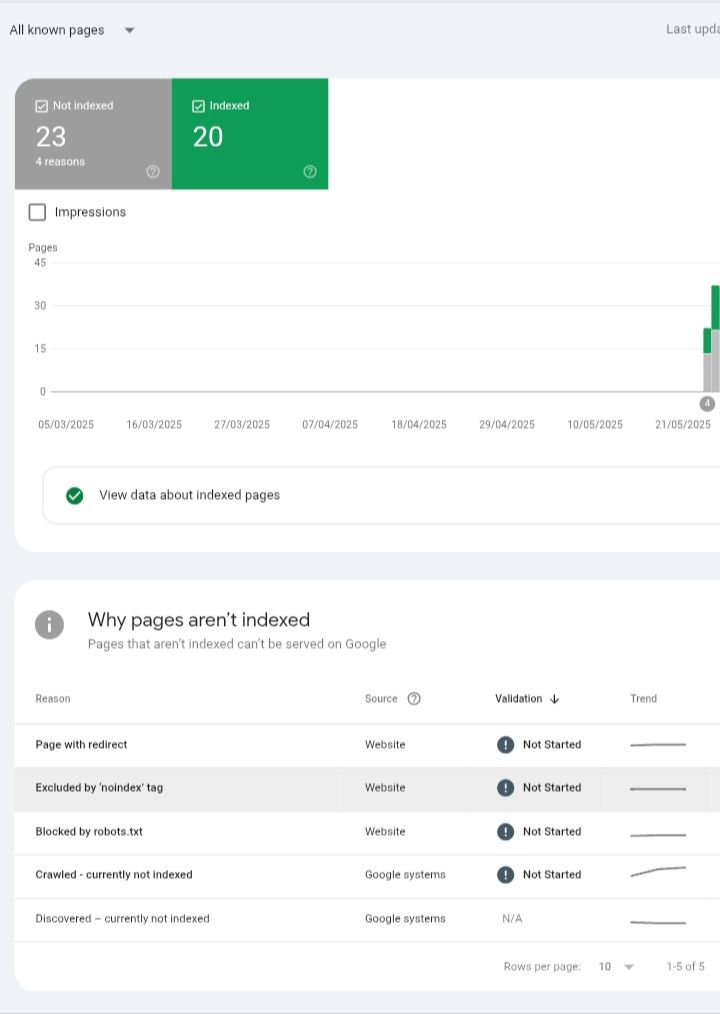Click the Source column header text
The image size is (720, 1014).
click(381, 698)
